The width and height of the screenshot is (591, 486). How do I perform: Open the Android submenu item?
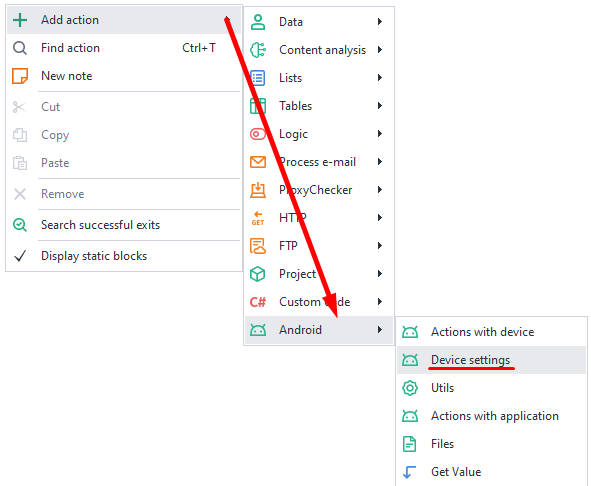tap(319, 330)
